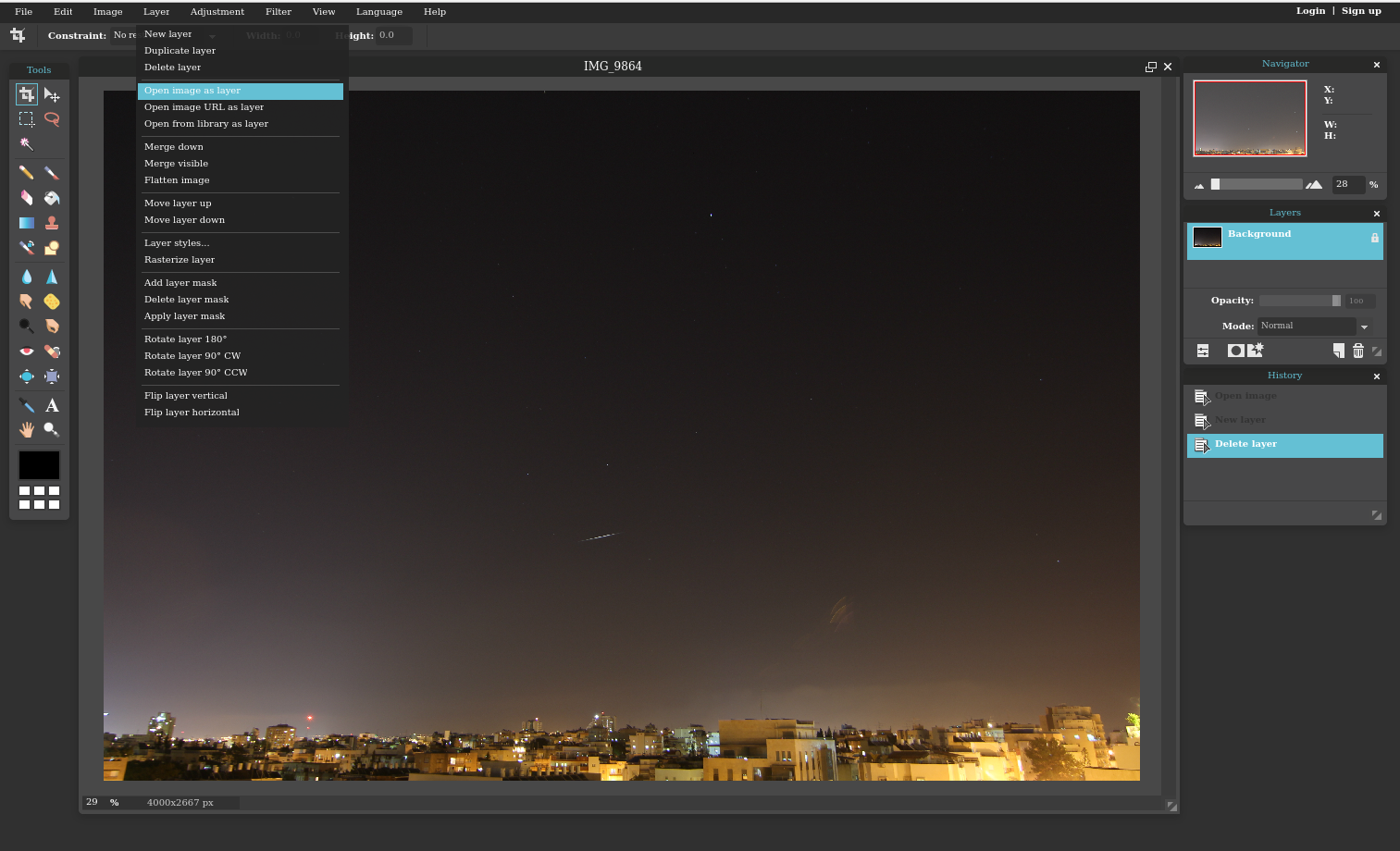Select the Zoom magnifier tool
The image size is (1400, 851).
click(52, 430)
